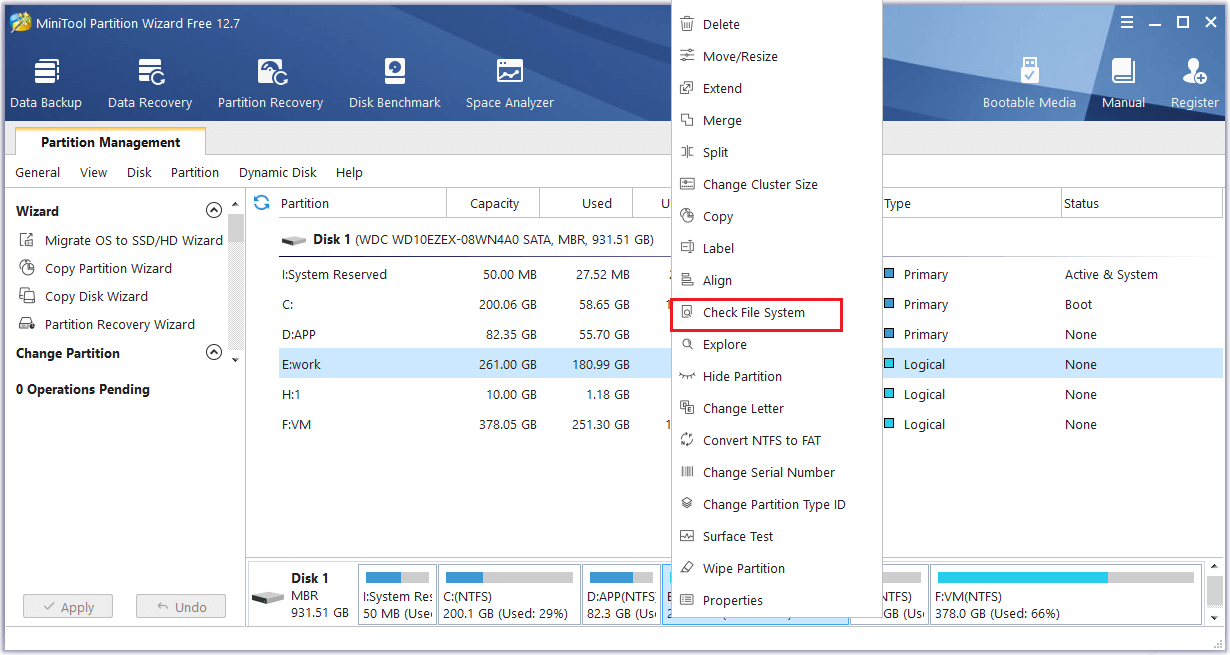Open the View menu
The width and height of the screenshot is (1230, 655).
pyautogui.click(x=93, y=172)
